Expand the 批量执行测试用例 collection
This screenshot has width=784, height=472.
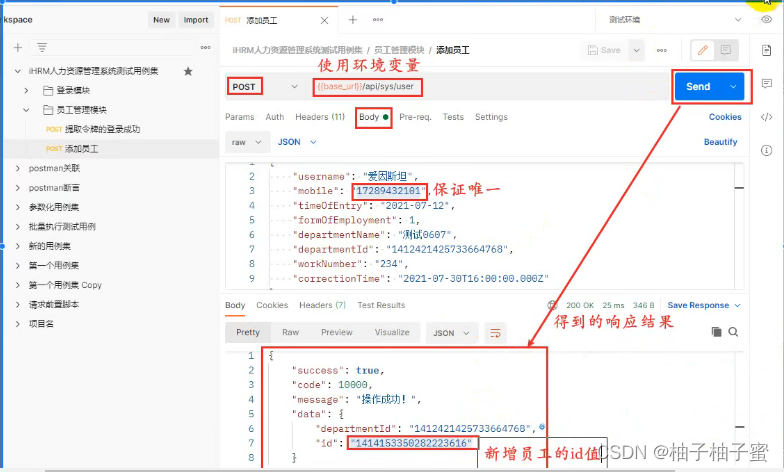[18, 226]
